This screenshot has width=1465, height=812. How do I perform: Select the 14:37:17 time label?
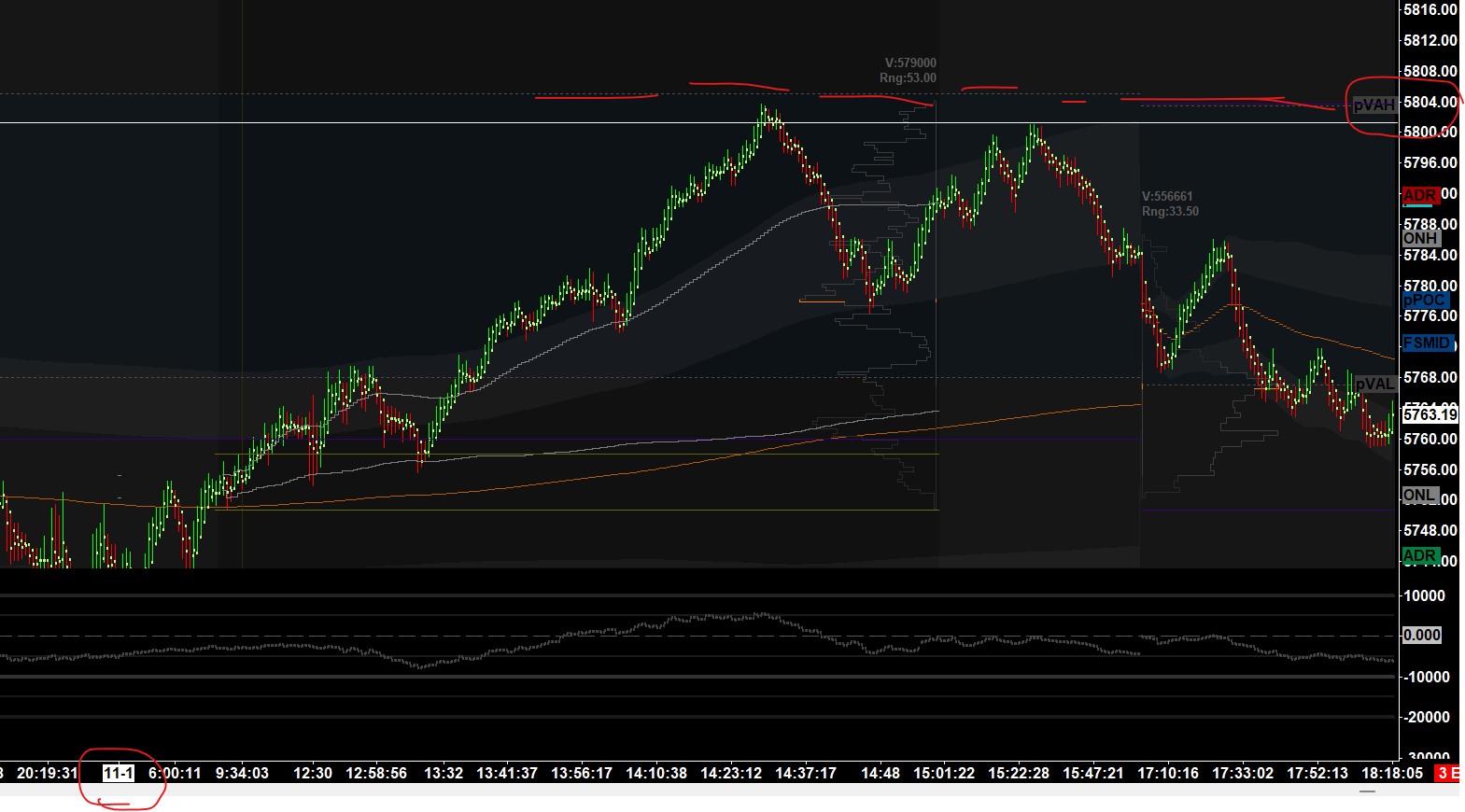[x=806, y=773]
